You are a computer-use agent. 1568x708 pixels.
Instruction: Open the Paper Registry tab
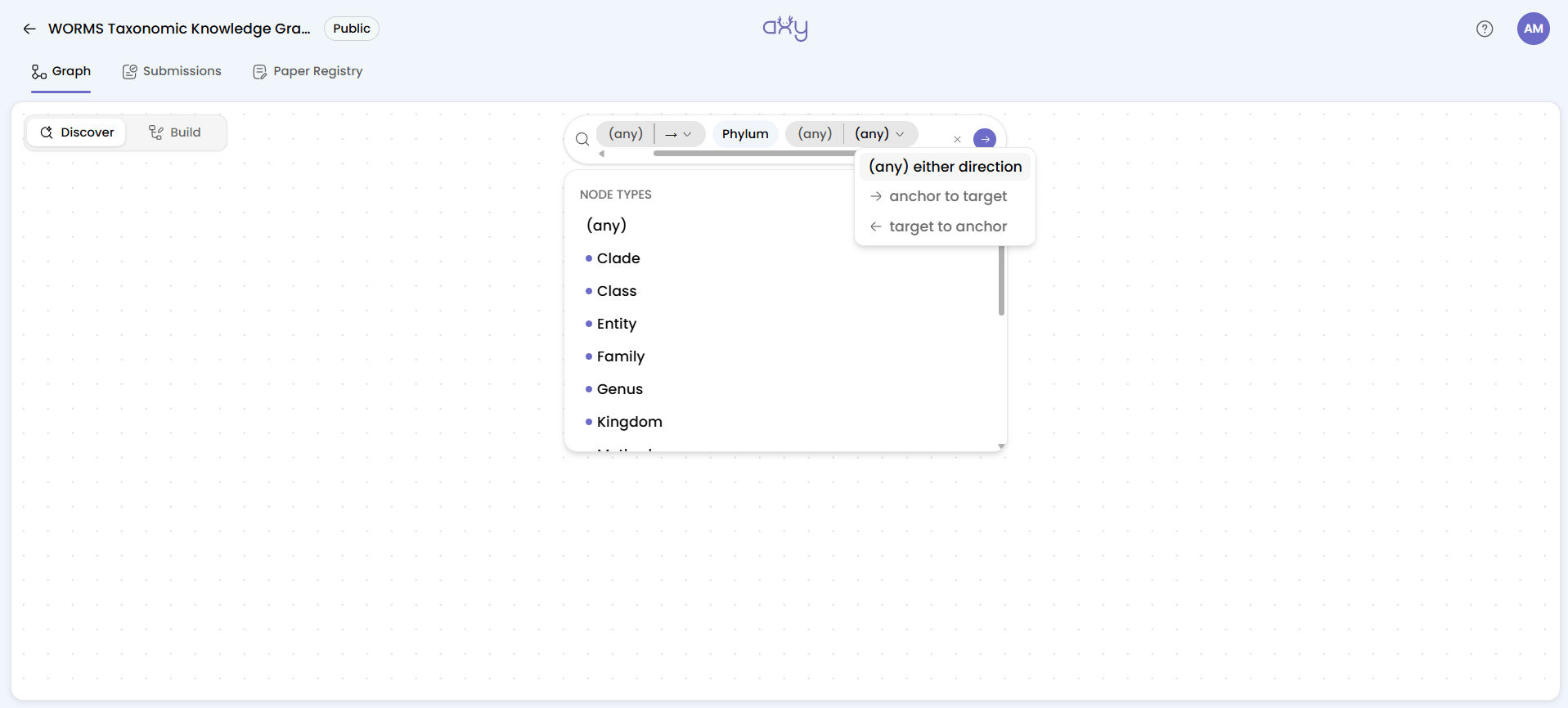308,71
